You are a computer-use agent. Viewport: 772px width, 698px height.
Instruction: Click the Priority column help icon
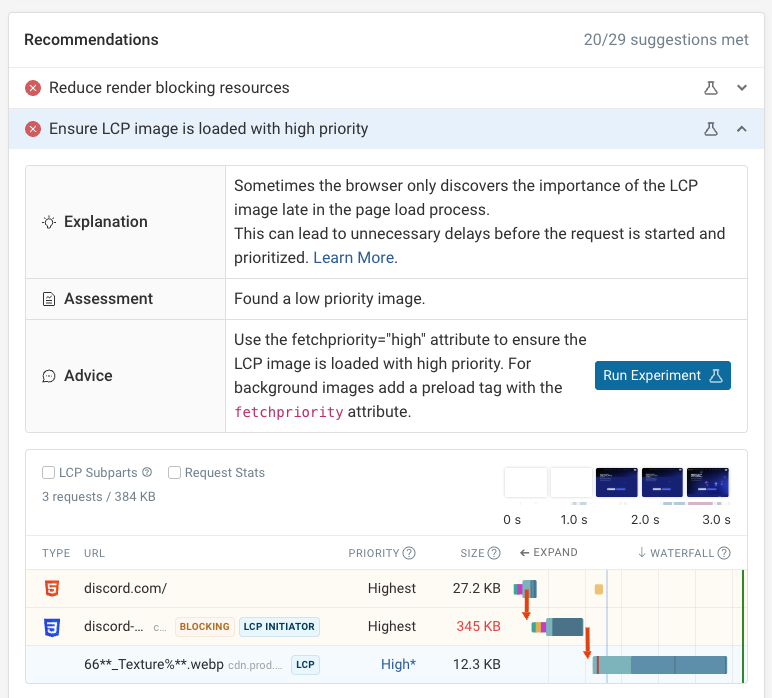tap(409, 553)
